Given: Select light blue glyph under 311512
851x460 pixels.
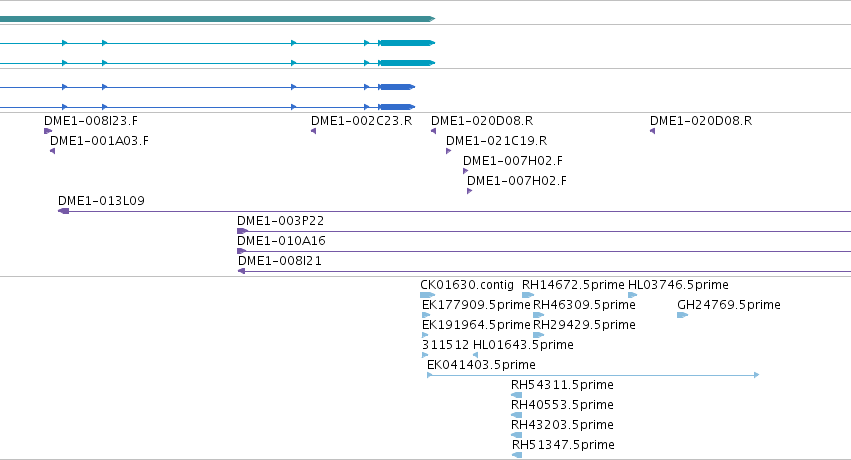Looking at the screenshot, I should (425, 355).
